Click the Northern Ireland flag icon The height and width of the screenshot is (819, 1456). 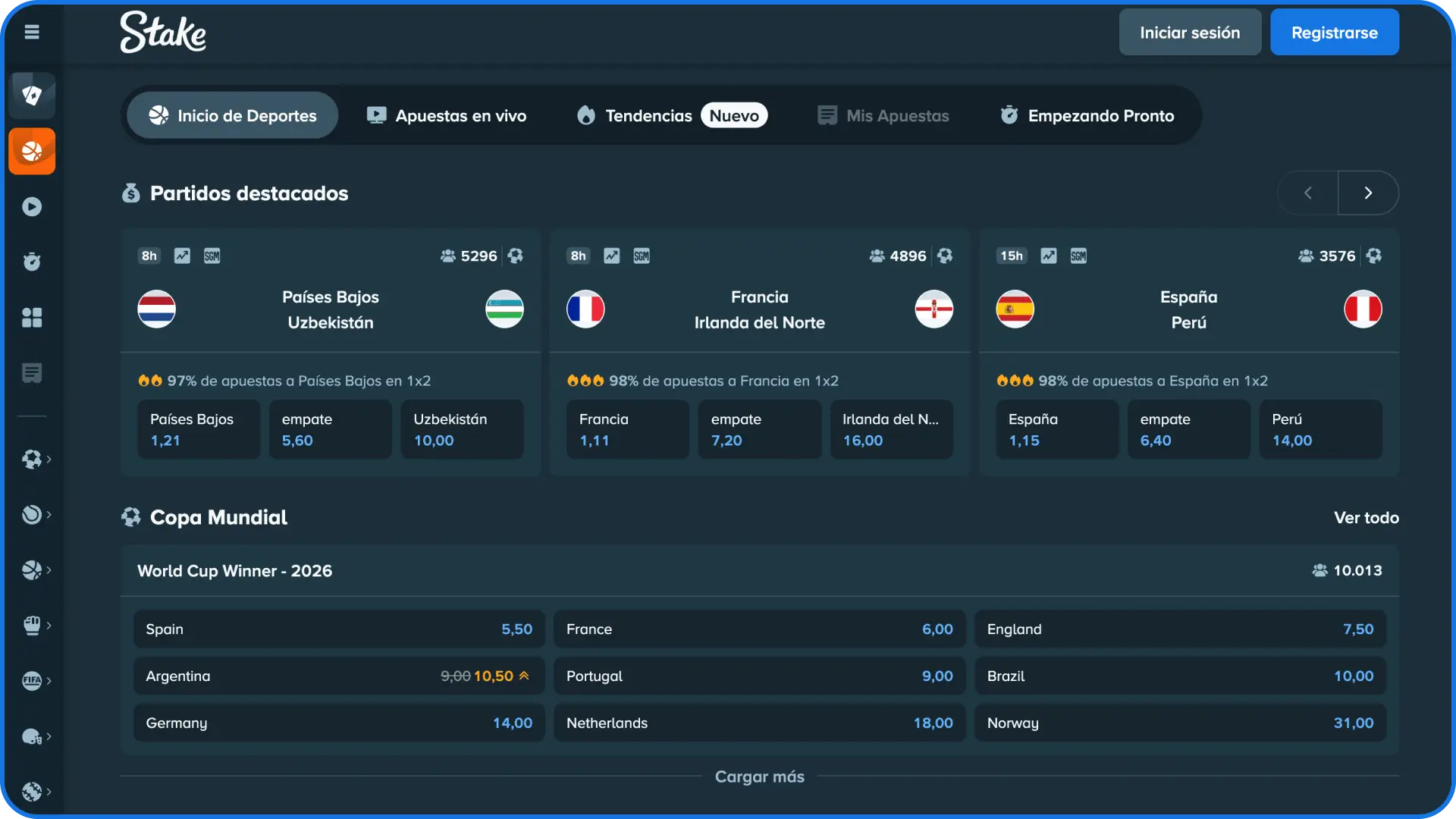coord(934,309)
